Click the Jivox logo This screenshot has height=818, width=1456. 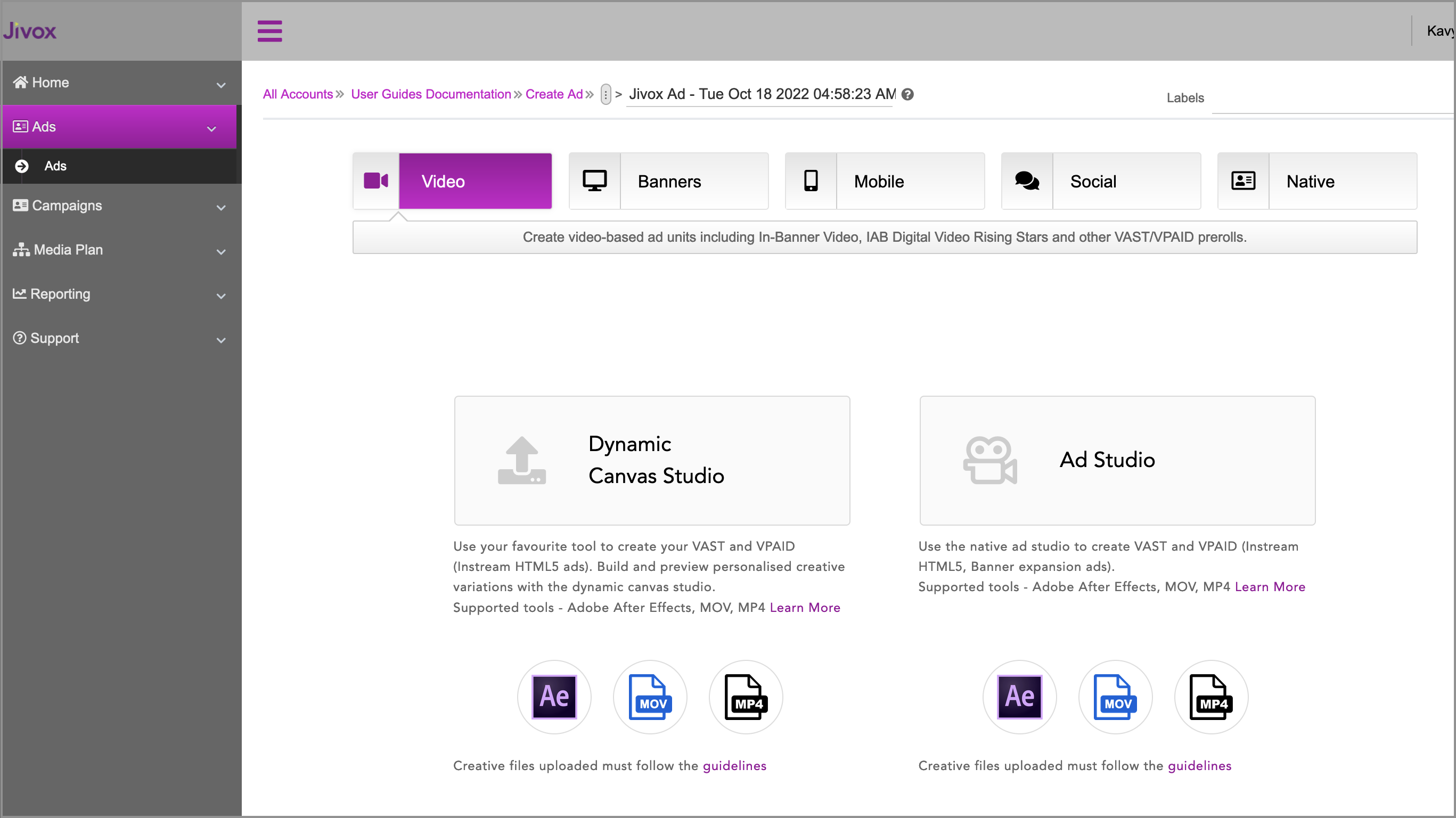pyautogui.click(x=29, y=30)
